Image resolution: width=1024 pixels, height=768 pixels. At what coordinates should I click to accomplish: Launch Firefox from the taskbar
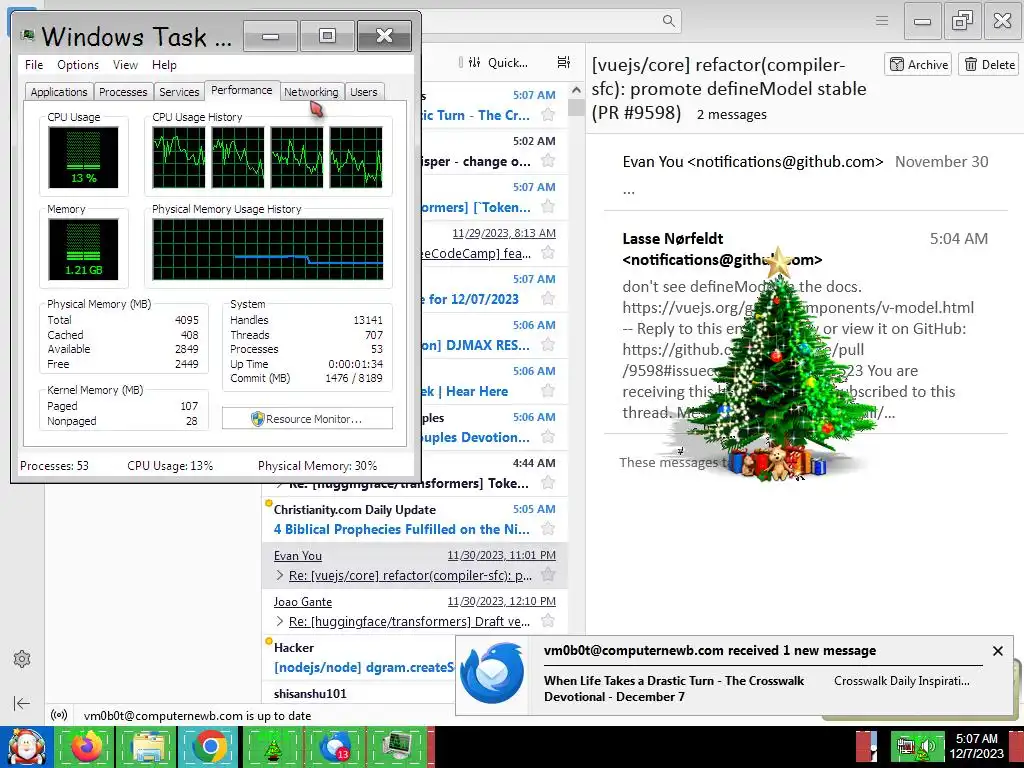[86, 747]
